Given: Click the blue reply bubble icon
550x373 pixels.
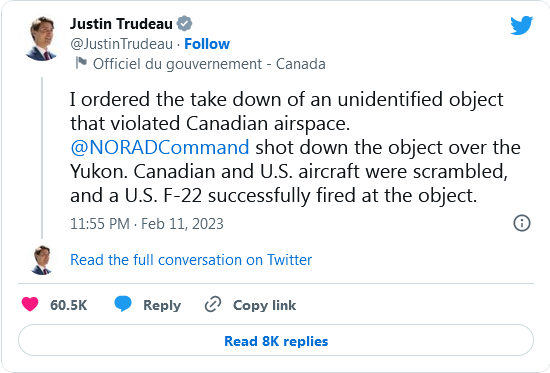Looking at the screenshot, I should [x=123, y=304].
